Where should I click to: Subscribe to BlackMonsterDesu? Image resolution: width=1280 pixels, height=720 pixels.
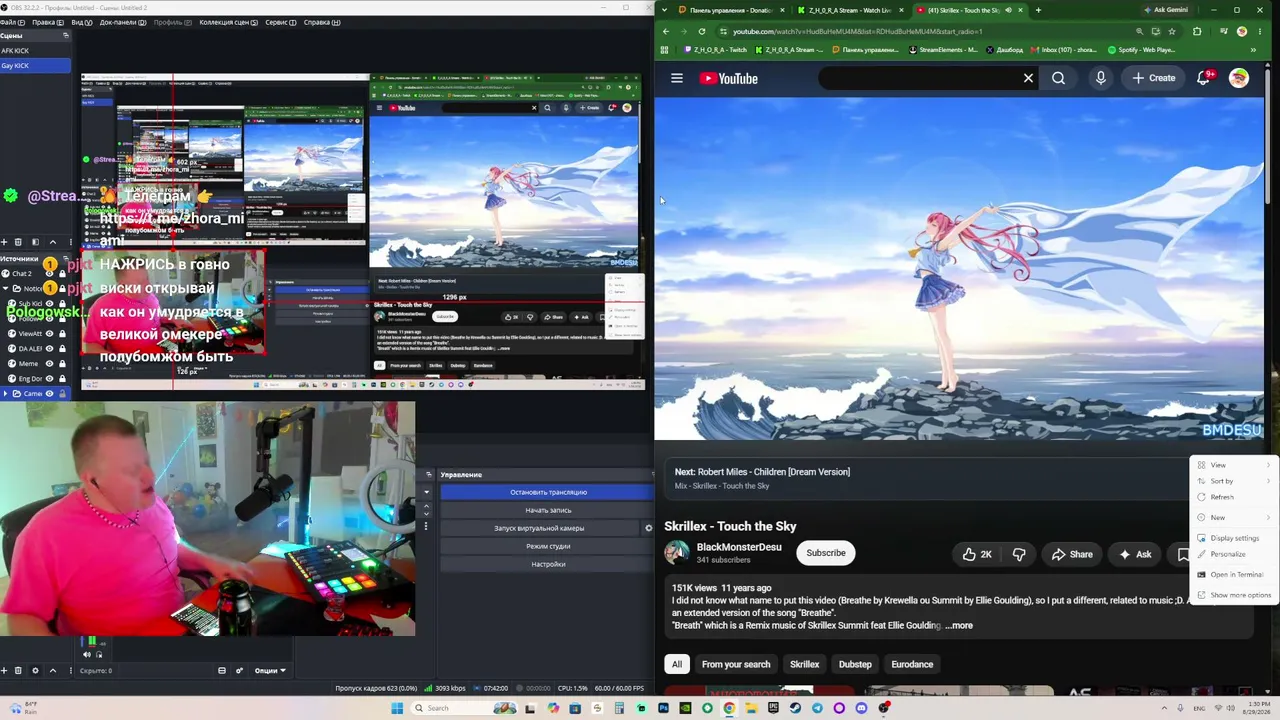point(826,553)
